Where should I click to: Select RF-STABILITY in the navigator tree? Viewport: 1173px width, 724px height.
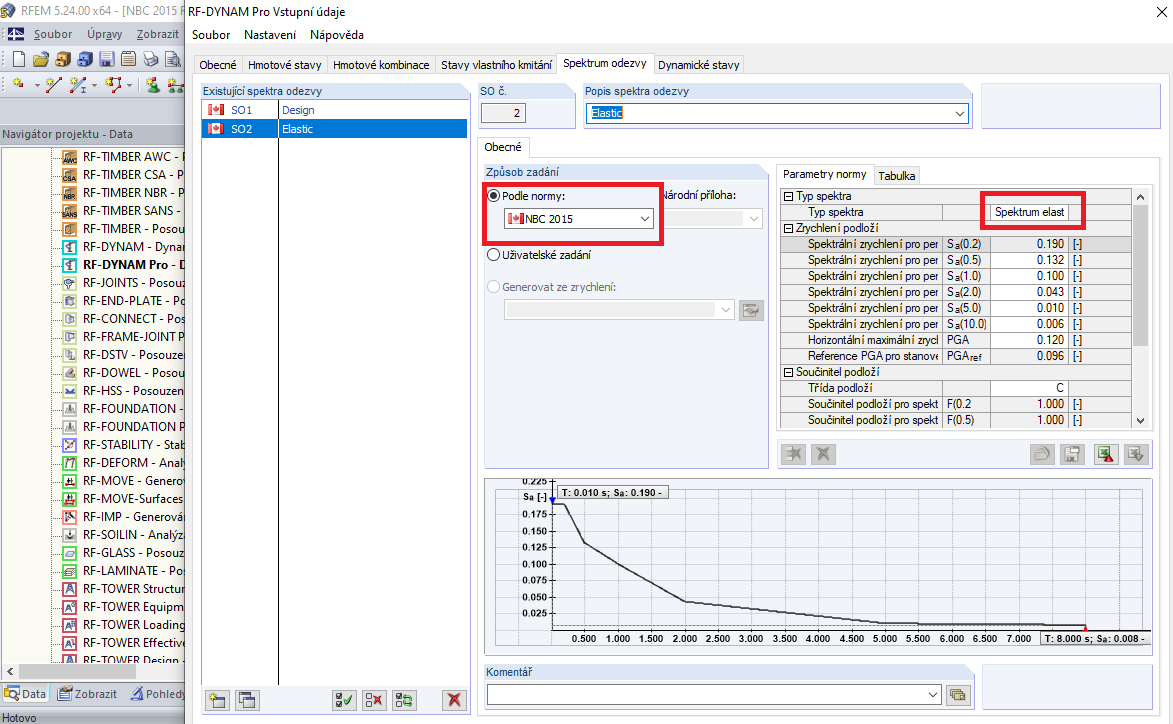tap(123, 444)
